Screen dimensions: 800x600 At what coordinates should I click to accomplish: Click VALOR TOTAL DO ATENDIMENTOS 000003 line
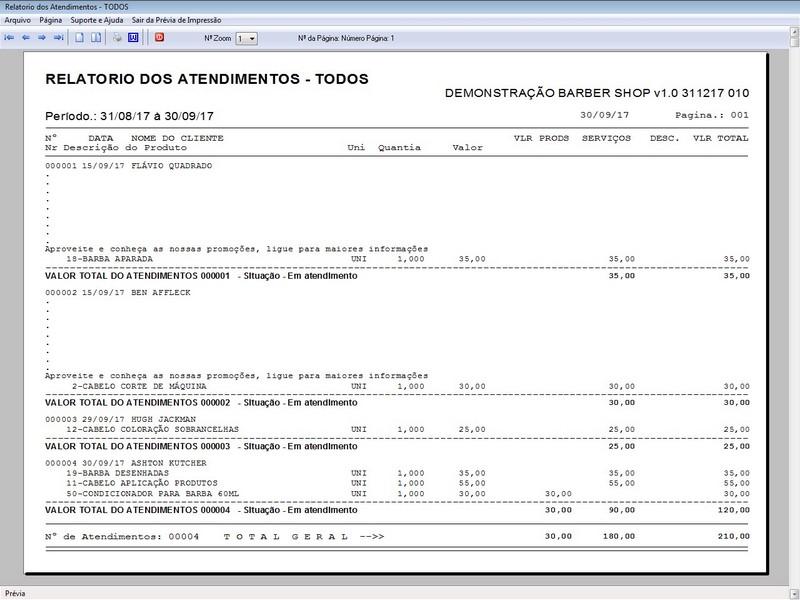tap(397, 446)
